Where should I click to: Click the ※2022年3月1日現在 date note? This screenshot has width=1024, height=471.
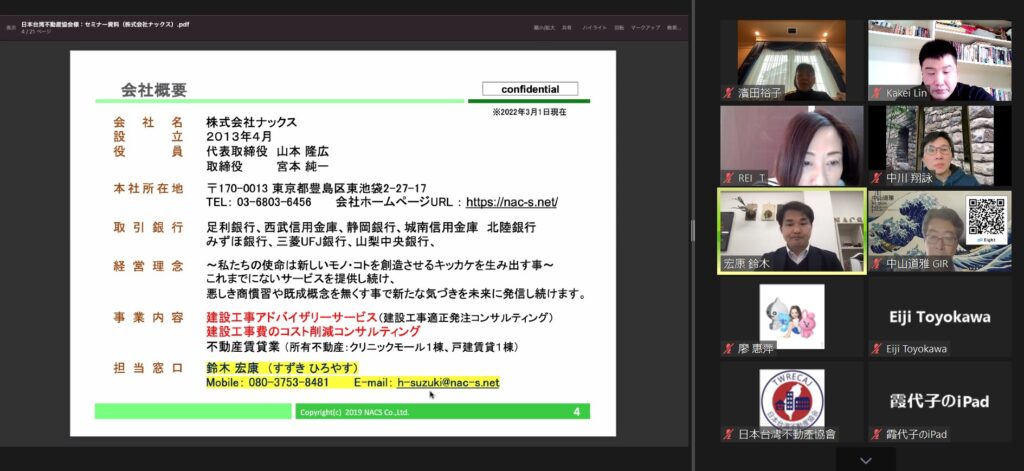530,112
